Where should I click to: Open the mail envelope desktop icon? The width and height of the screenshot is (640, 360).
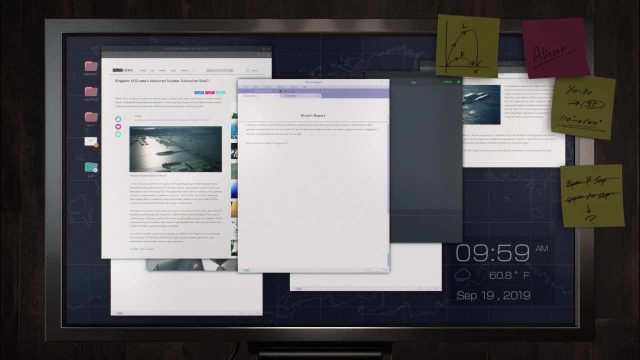(x=91, y=142)
